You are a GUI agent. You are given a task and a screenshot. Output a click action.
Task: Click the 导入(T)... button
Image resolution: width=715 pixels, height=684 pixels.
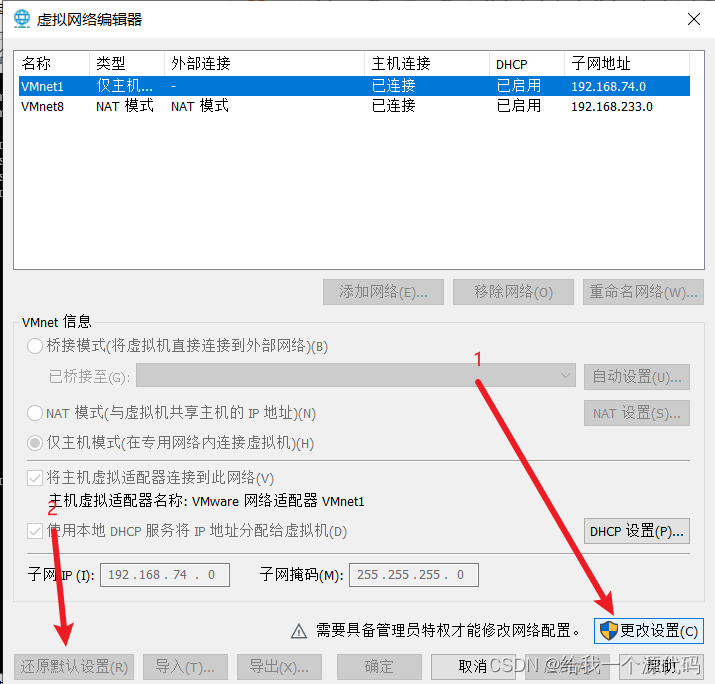pyautogui.click(x=185, y=667)
